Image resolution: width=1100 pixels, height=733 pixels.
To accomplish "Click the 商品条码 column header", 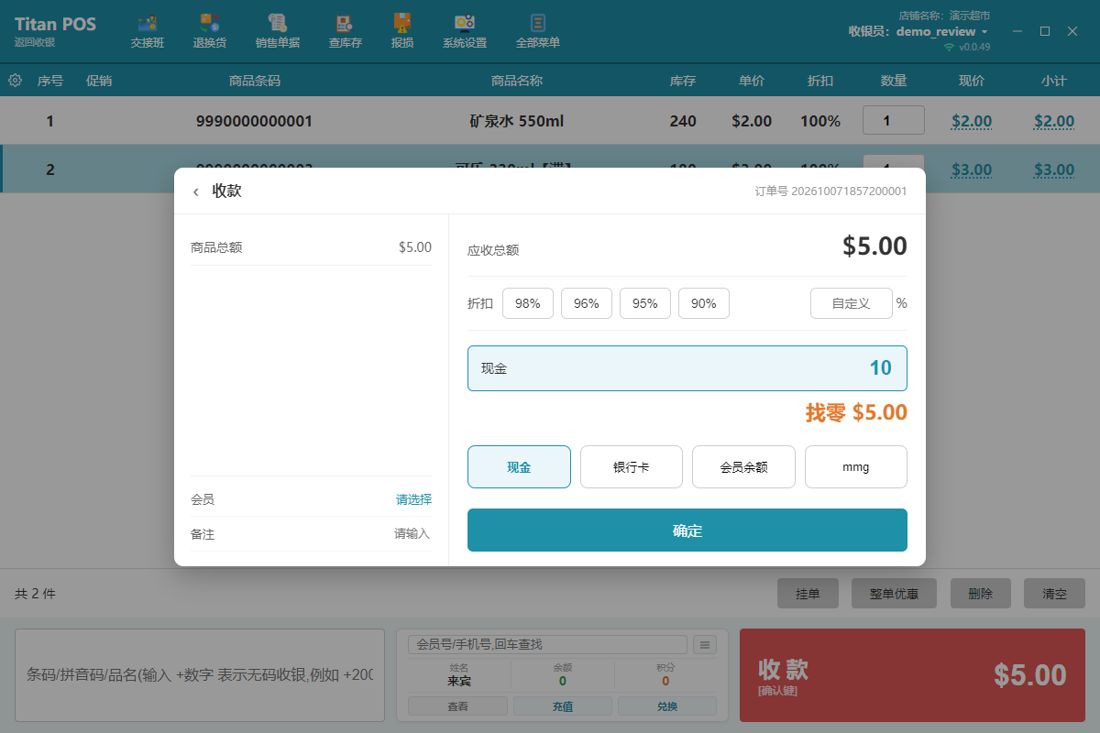I will tap(254, 81).
